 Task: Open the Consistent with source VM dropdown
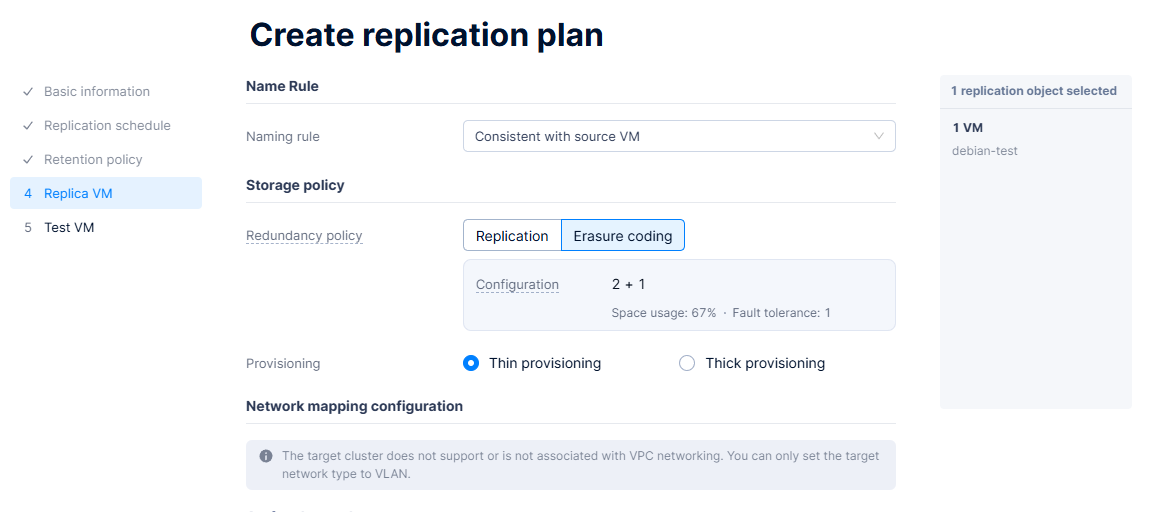click(678, 136)
